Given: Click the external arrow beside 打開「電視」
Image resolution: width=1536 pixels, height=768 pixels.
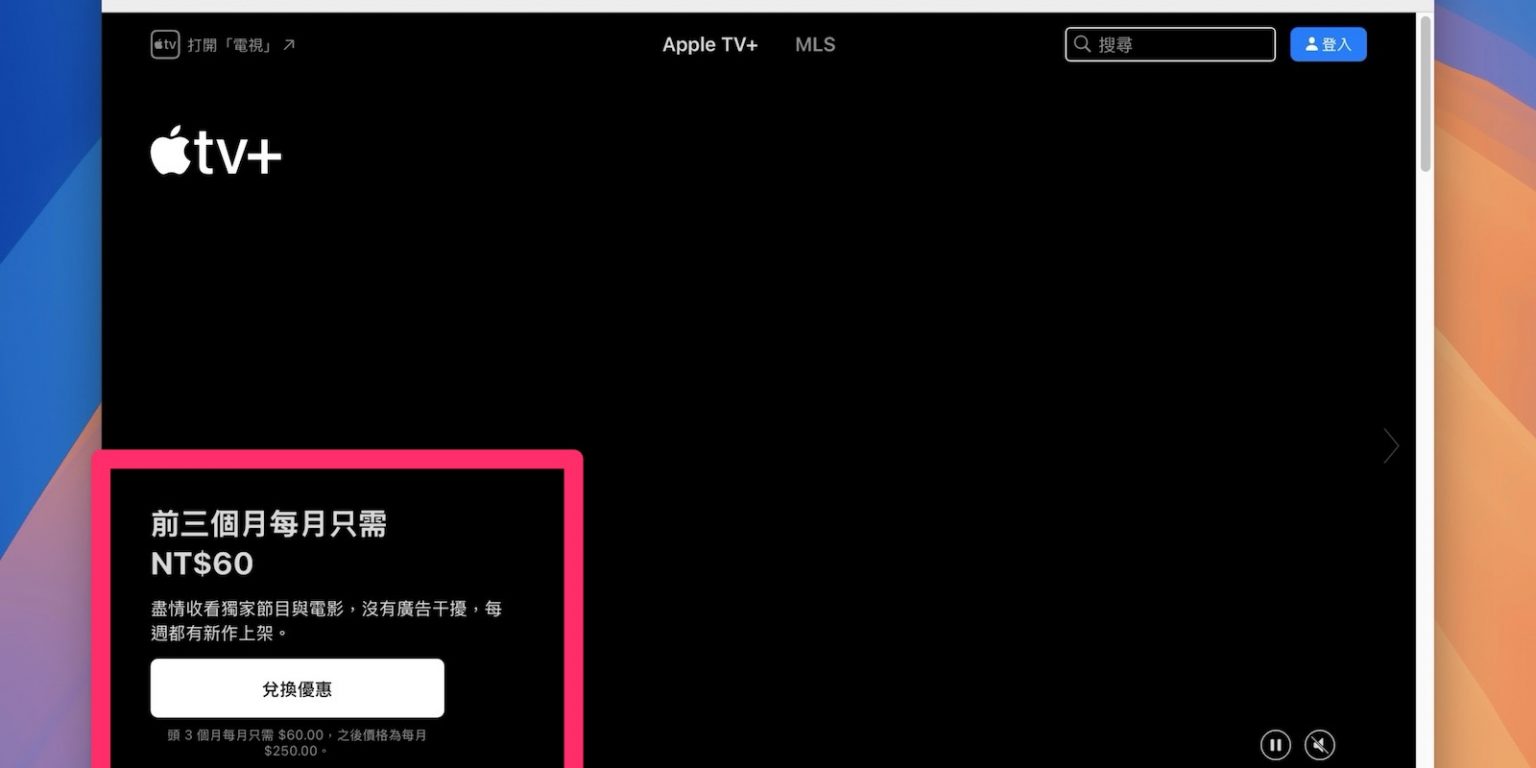Looking at the screenshot, I should (x=289, y=45).
